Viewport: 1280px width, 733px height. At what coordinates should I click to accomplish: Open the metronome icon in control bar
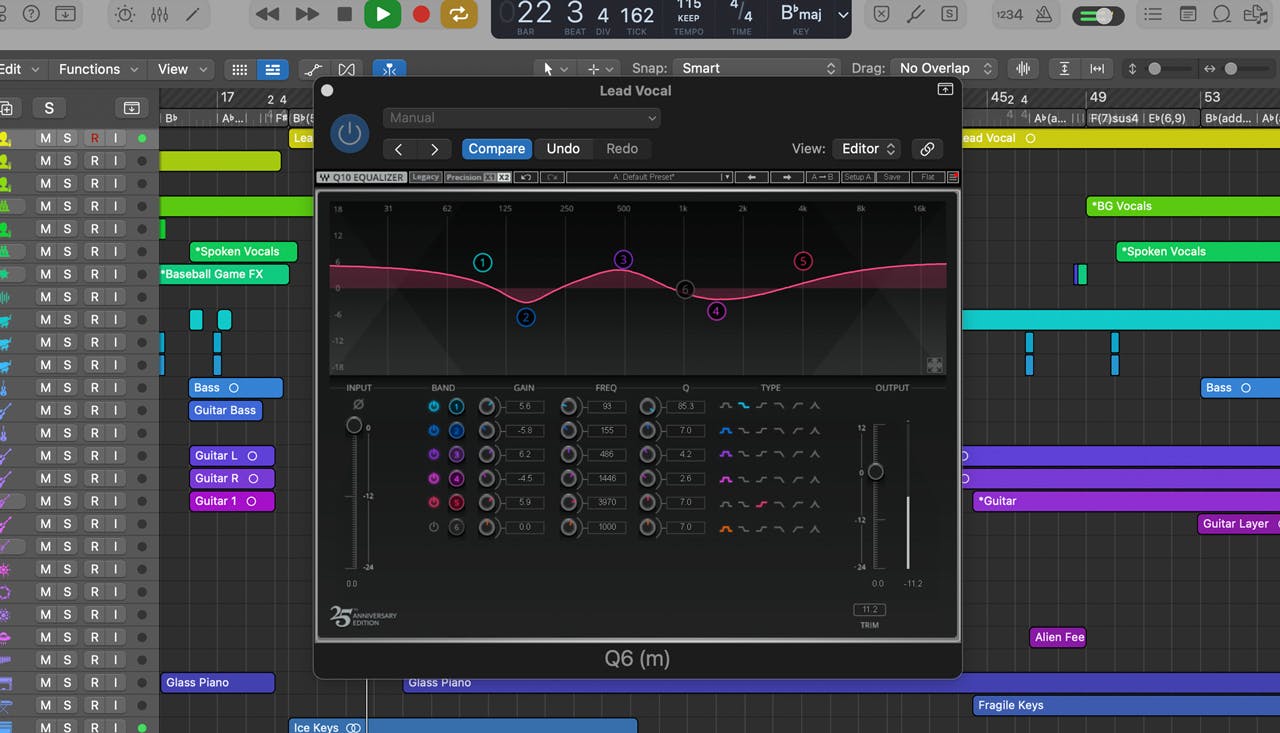point(1043,14)
